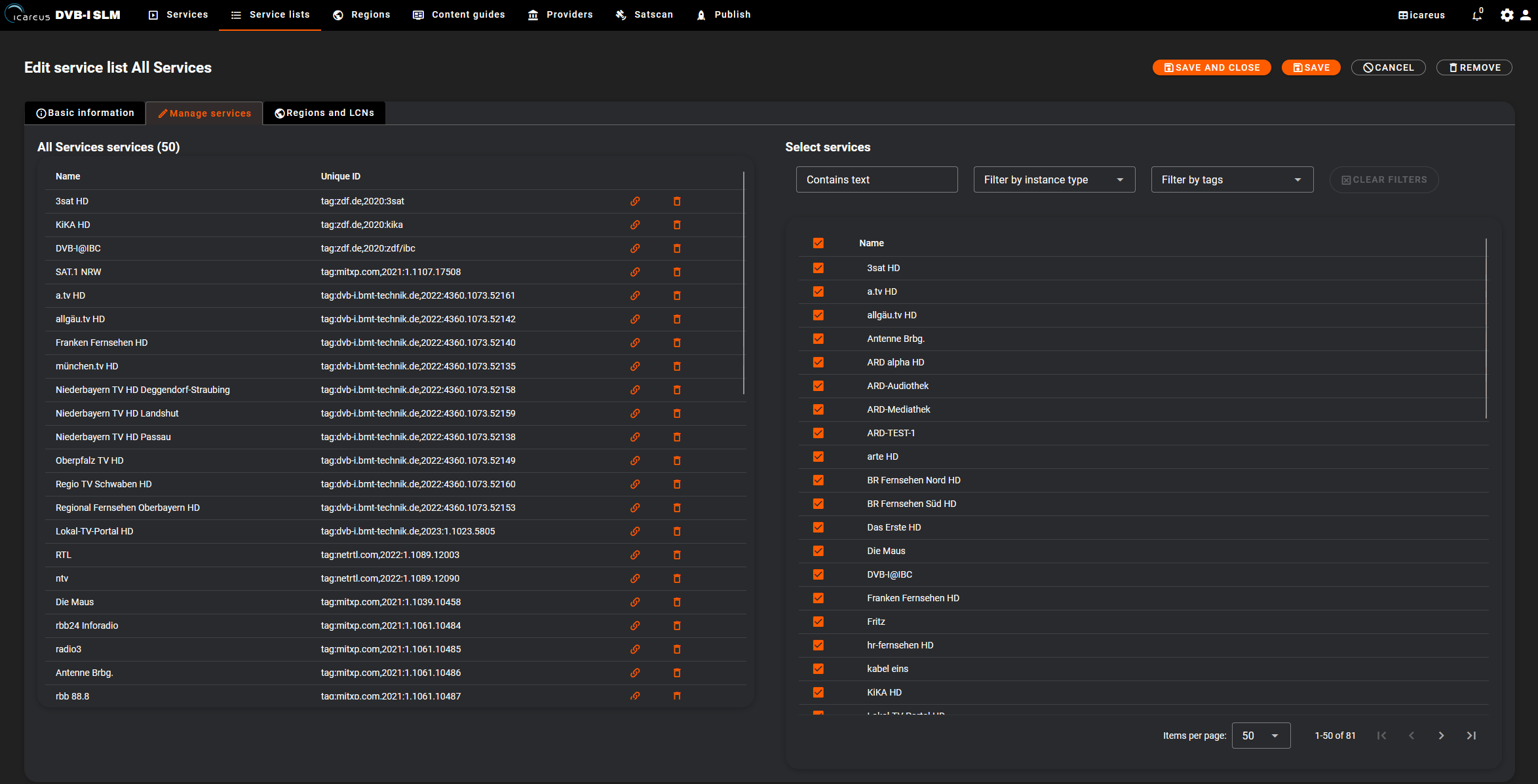Change the items per page dropdown
This screenshot has height=784, width=1538.
click(x=1260, y=736)
